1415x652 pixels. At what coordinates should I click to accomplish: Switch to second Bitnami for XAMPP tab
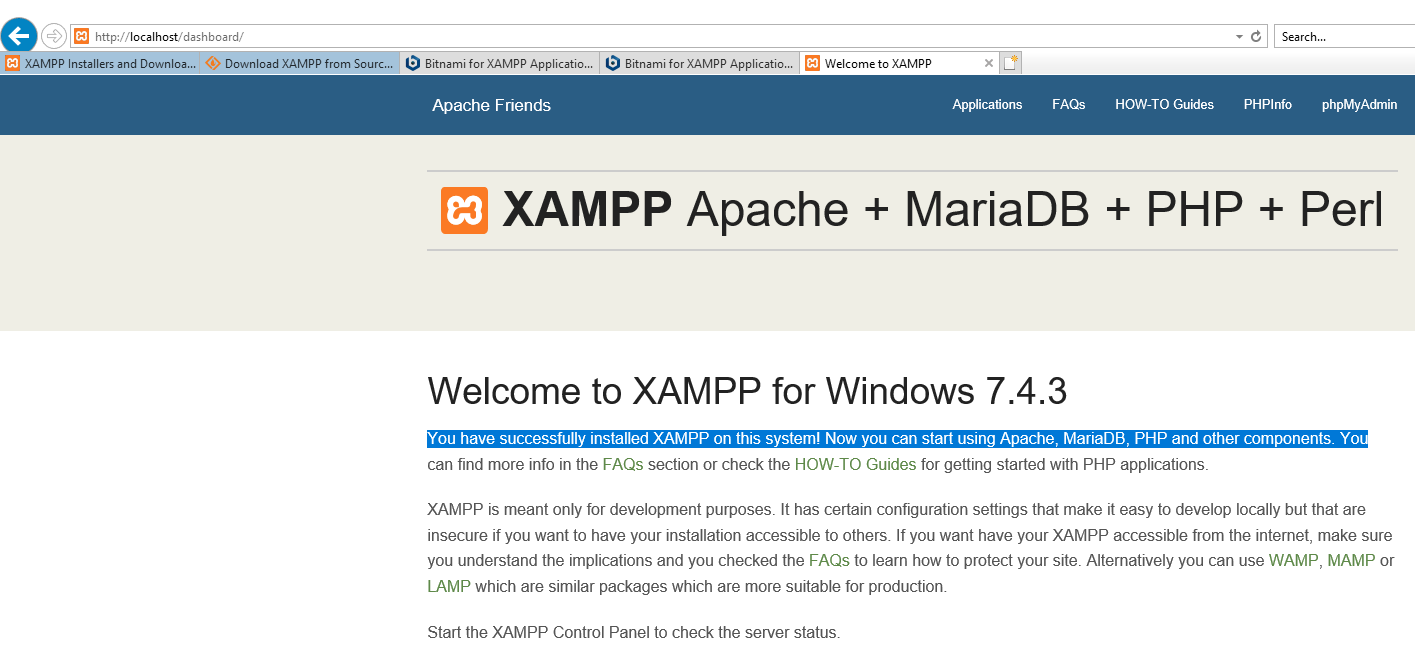(x=700, y=63)
